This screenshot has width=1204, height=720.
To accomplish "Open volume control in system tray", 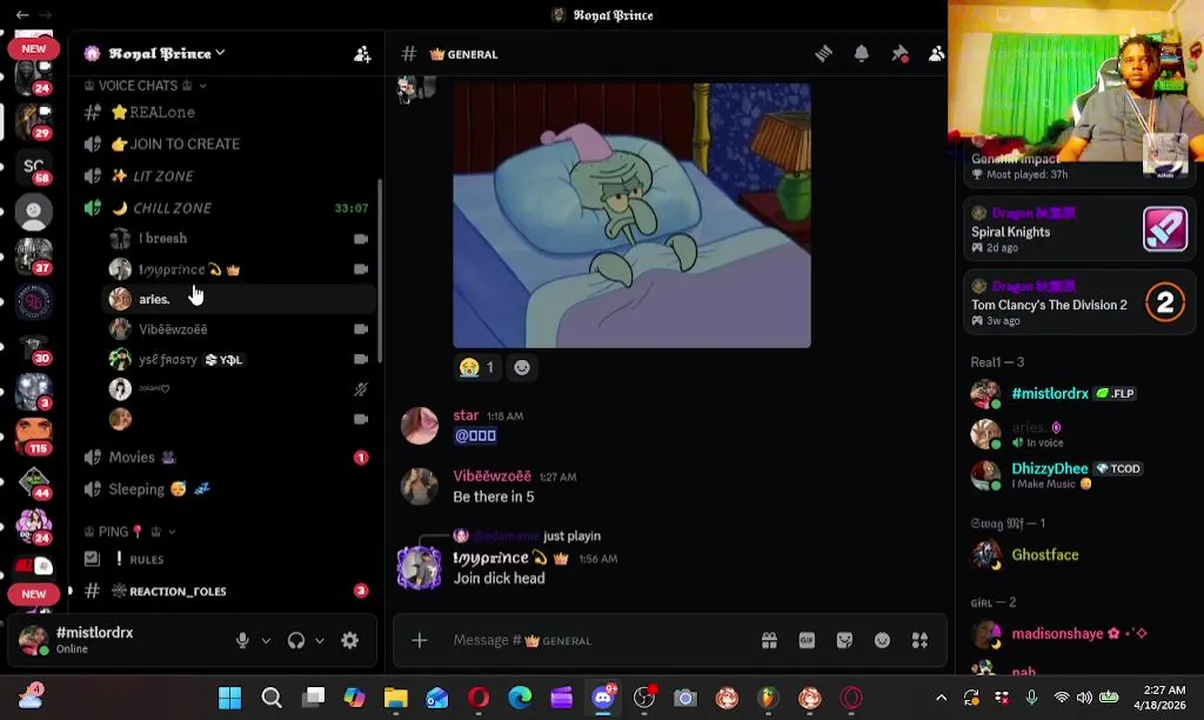I will tap(1084, 698).
